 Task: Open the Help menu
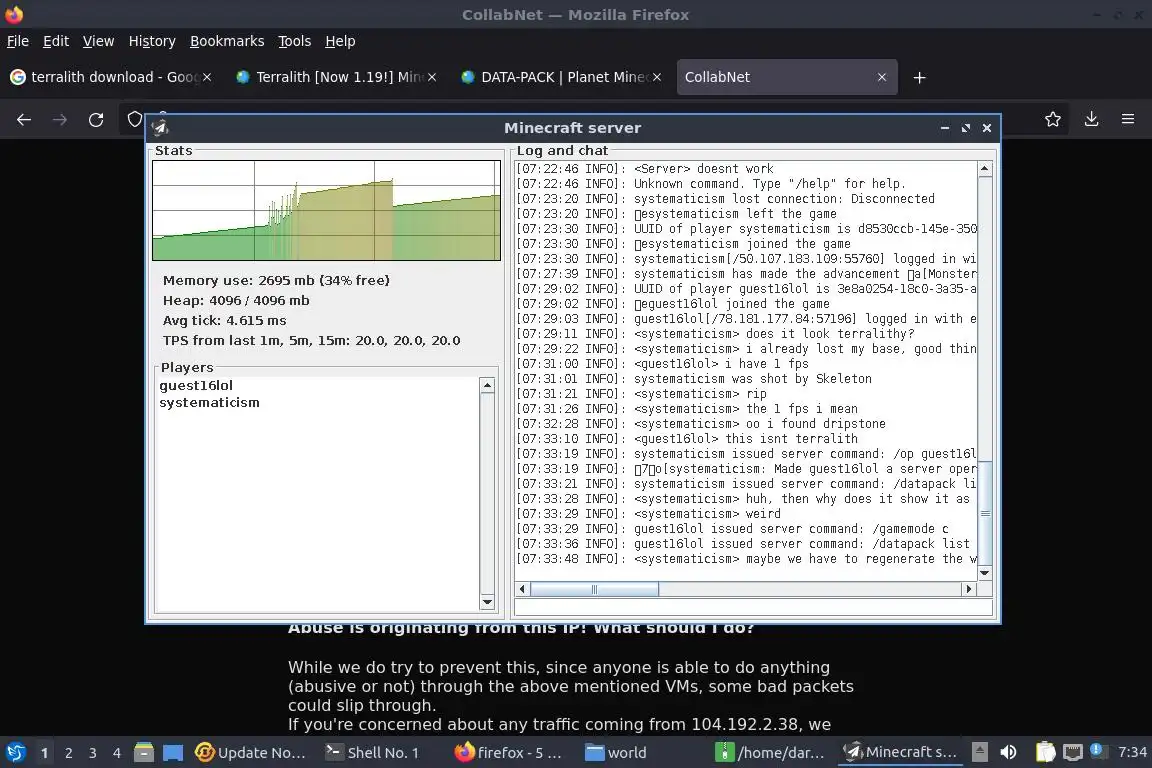coord(340,41)
